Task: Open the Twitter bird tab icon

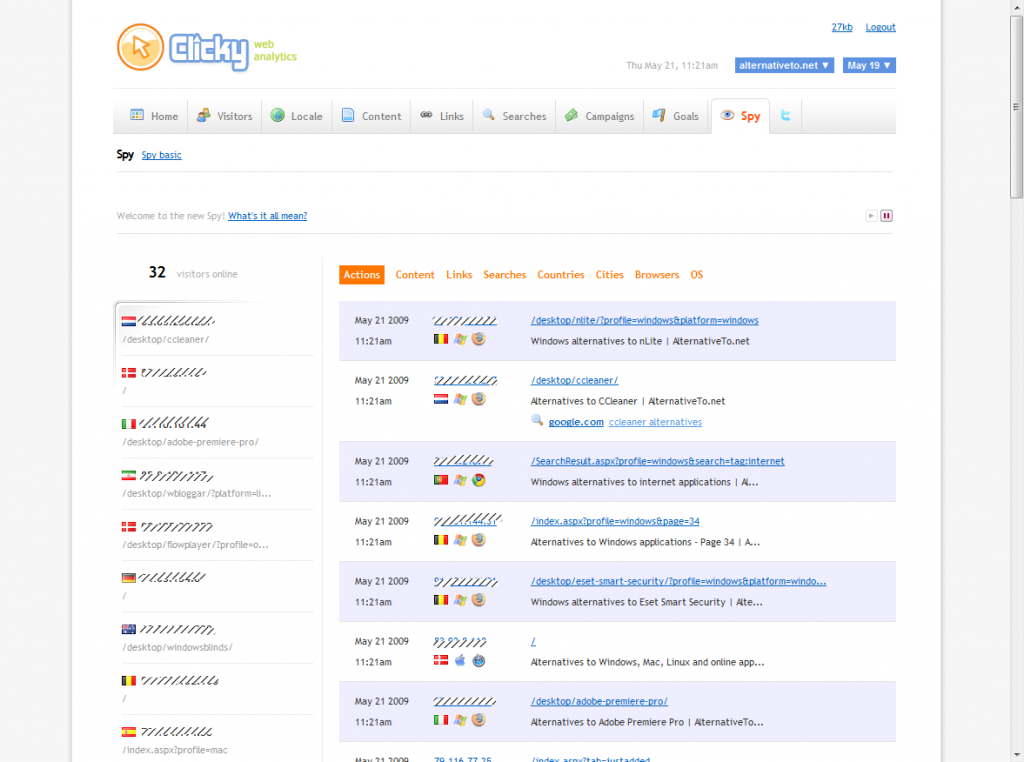Action: (x=786, y=116)
